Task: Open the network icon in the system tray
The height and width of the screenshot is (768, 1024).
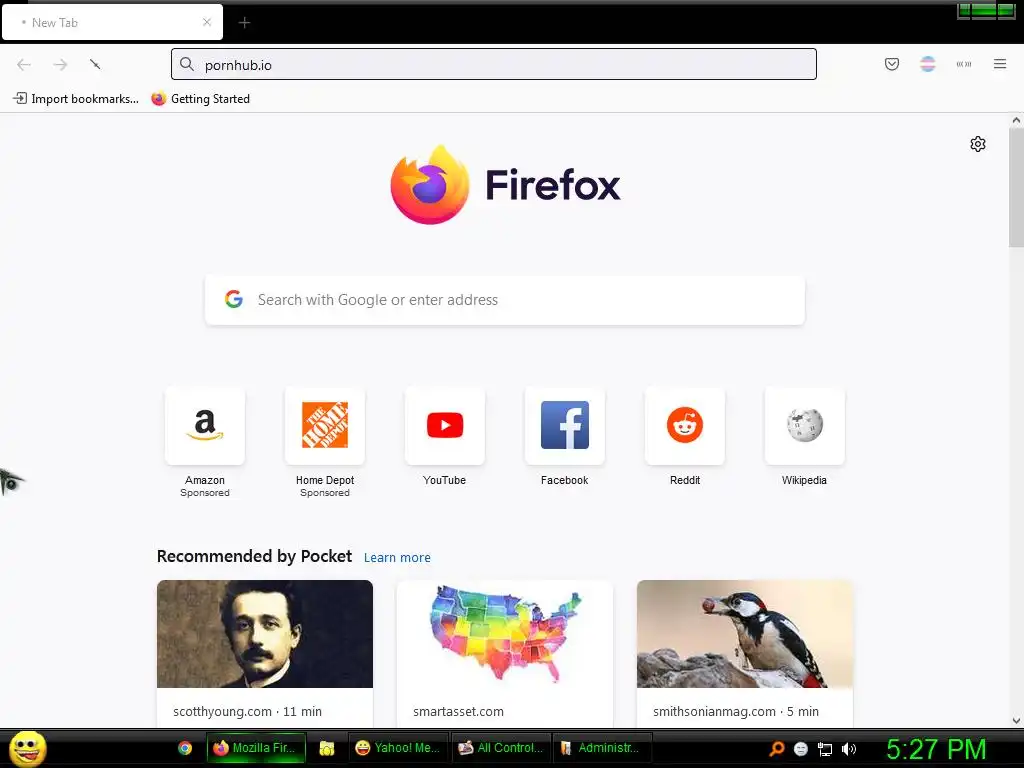Action: tap(825, 749)
